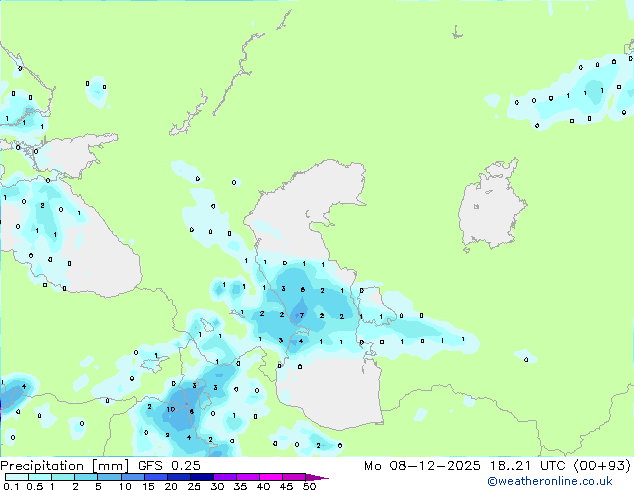The height and width of the screenshot is (490, 634).
Task: Click the legend label '40'
Action: point(263,486)
